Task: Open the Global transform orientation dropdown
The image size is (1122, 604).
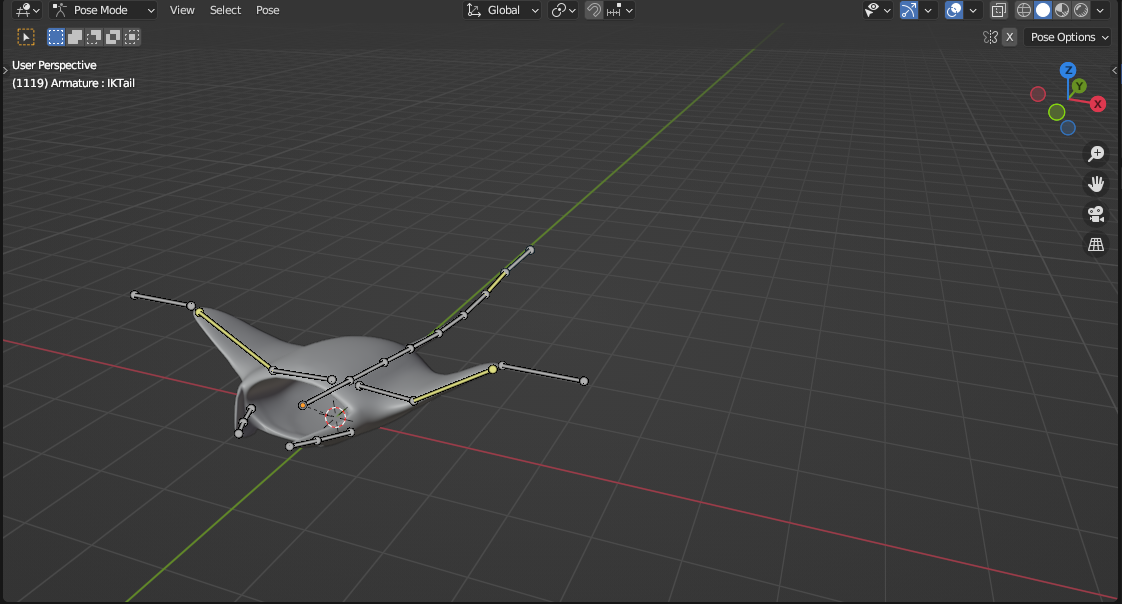Action: tap(502, 10)
